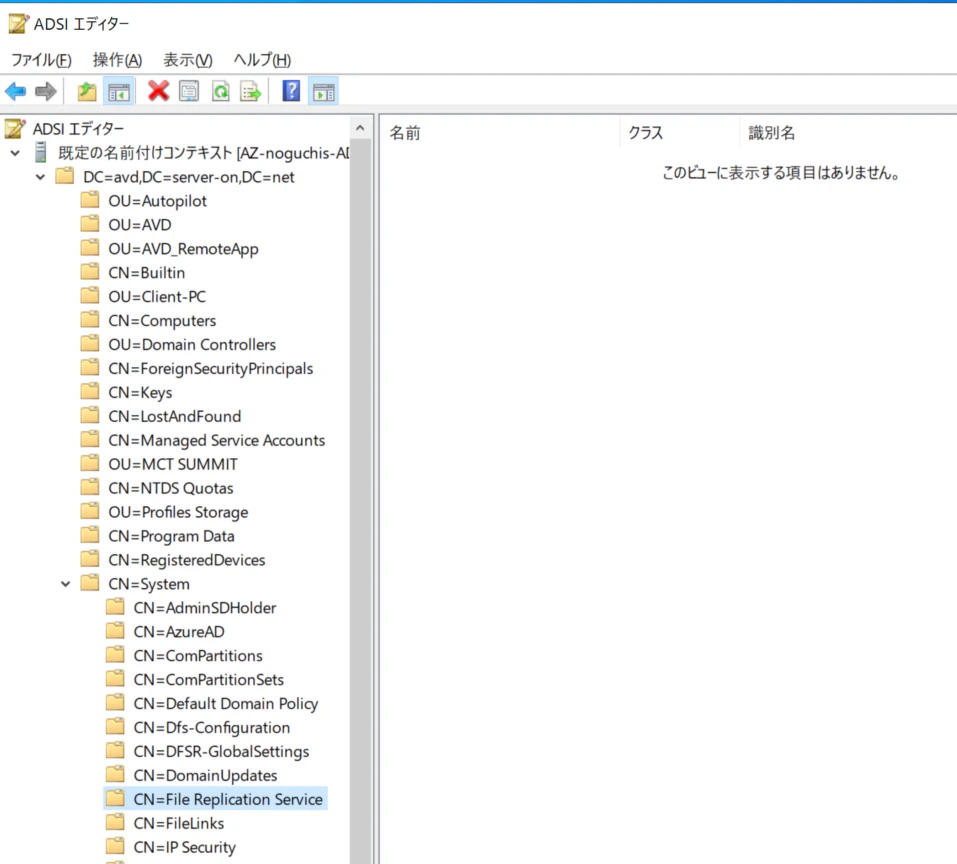Click the tree pane vertical scrollbar track
This screenshot has width=957, height=864.
click(x=360, y=500)
